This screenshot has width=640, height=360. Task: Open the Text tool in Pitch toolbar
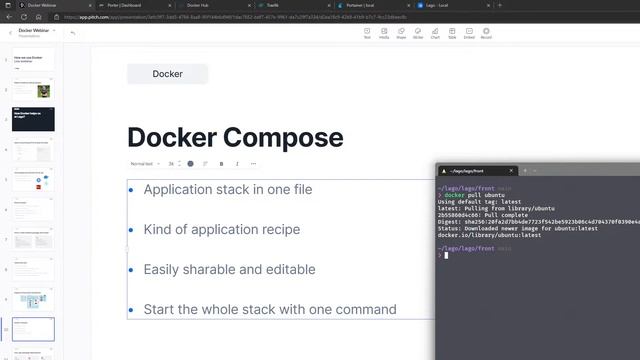click(x=367, y=33)
